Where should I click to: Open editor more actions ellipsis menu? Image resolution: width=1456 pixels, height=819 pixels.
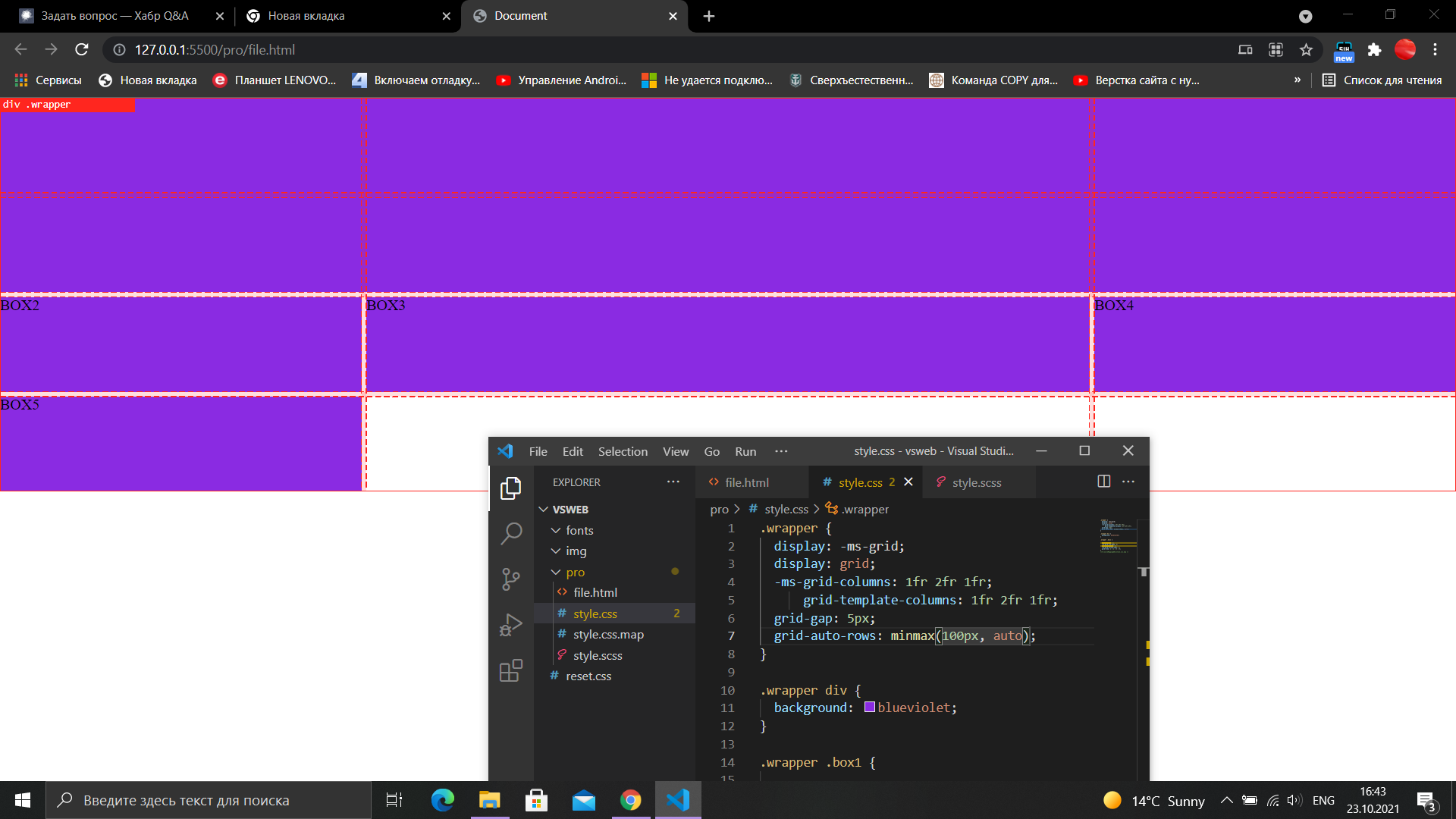1128,482
